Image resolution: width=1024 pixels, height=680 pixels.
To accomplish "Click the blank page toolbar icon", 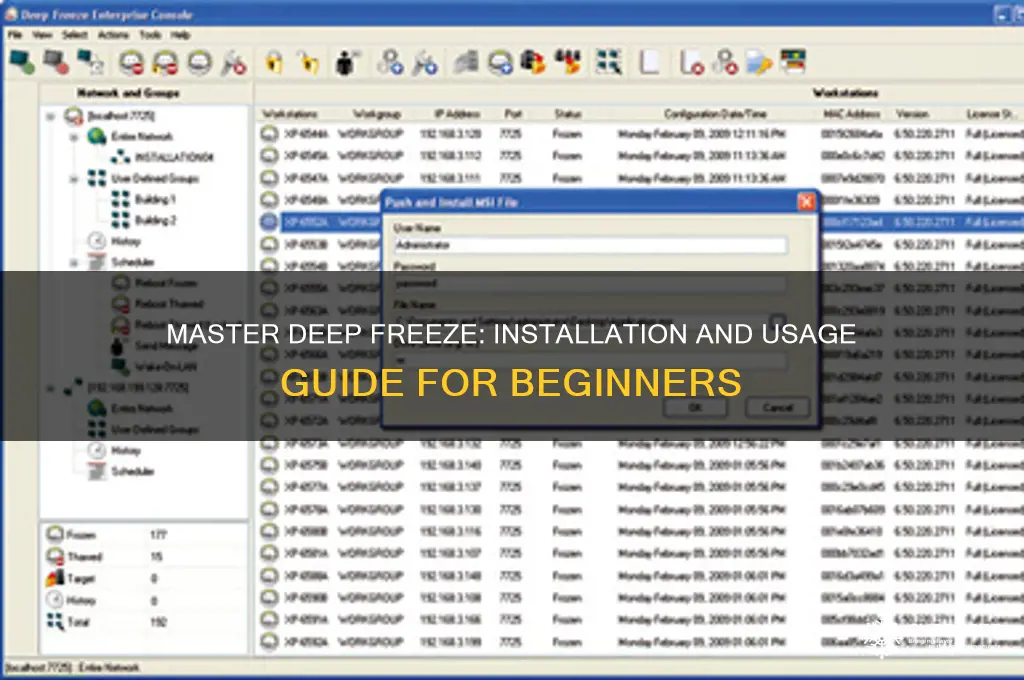I will click(x=648, y=63).
